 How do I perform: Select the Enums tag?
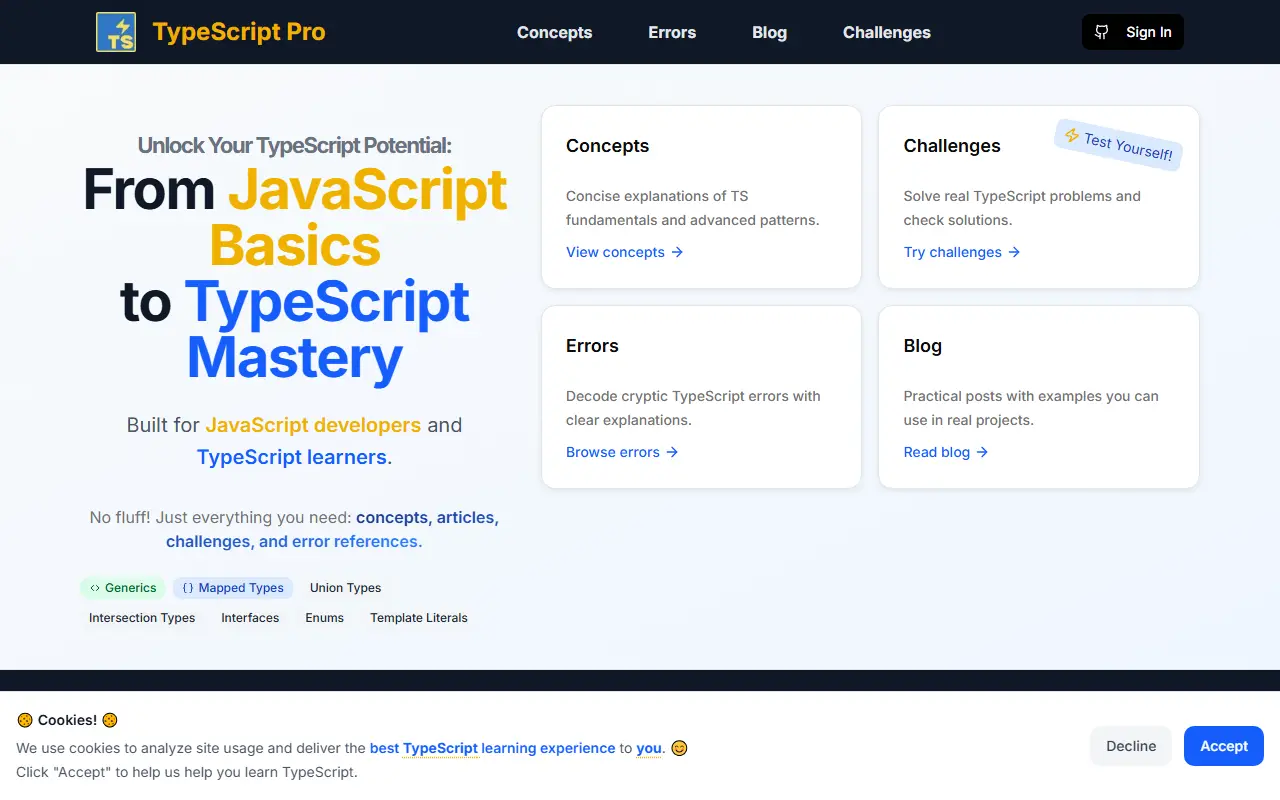click(325, 618)
